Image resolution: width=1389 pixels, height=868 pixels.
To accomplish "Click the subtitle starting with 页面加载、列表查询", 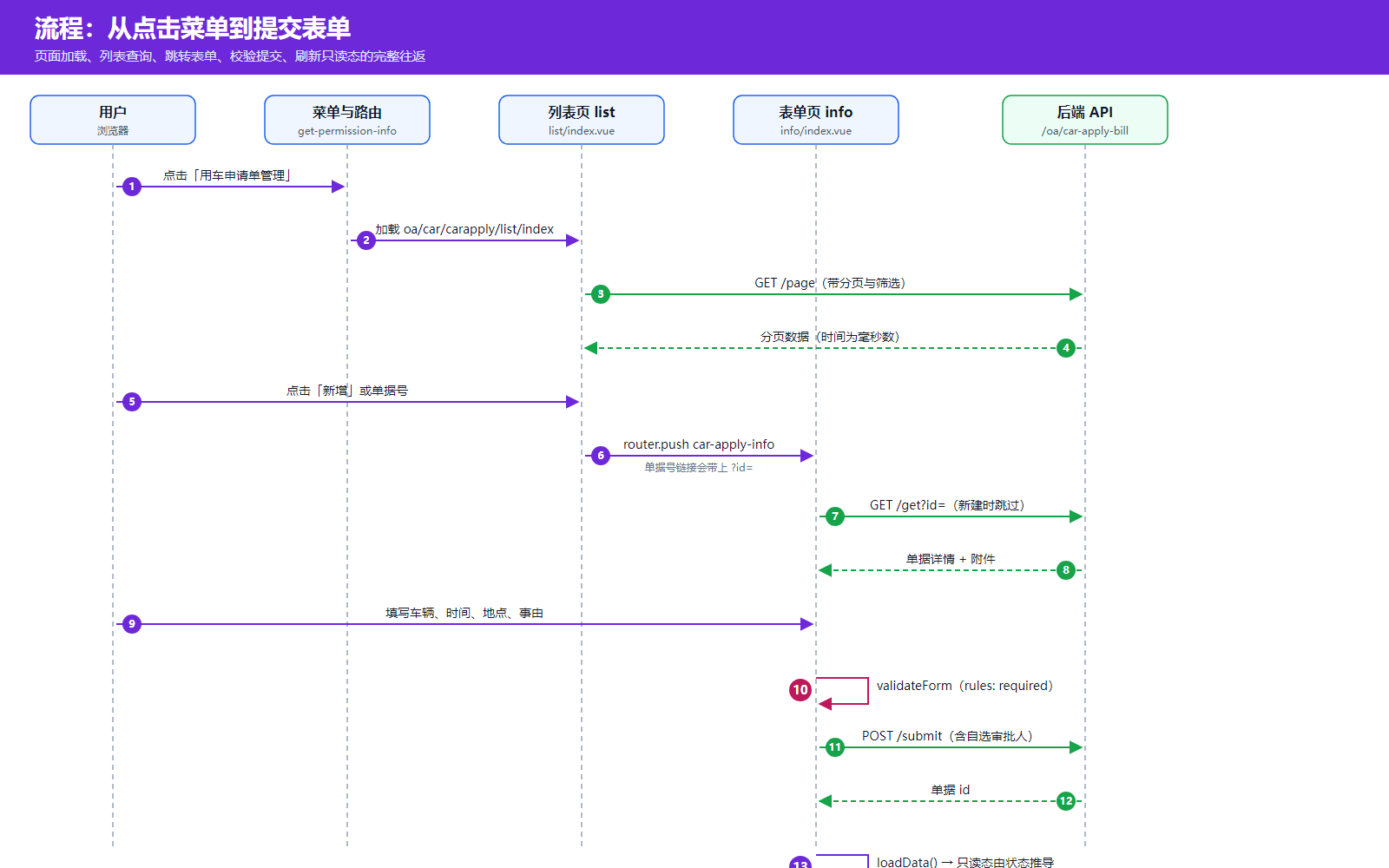I will 230,56.
